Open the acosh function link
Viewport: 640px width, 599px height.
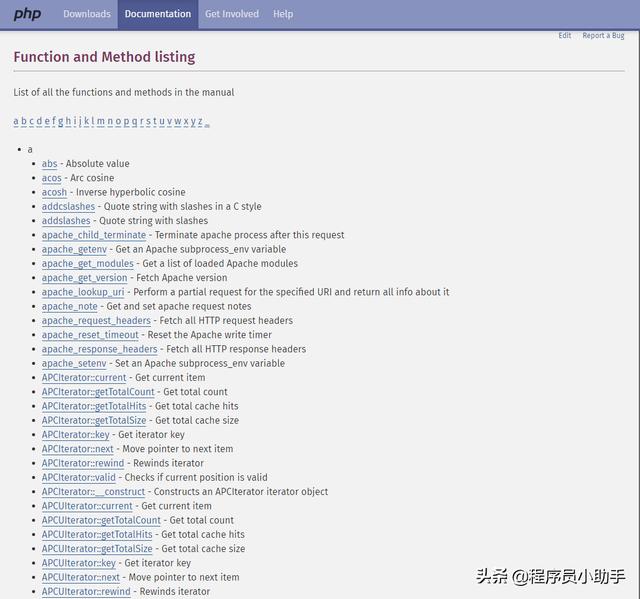(54, 192)
